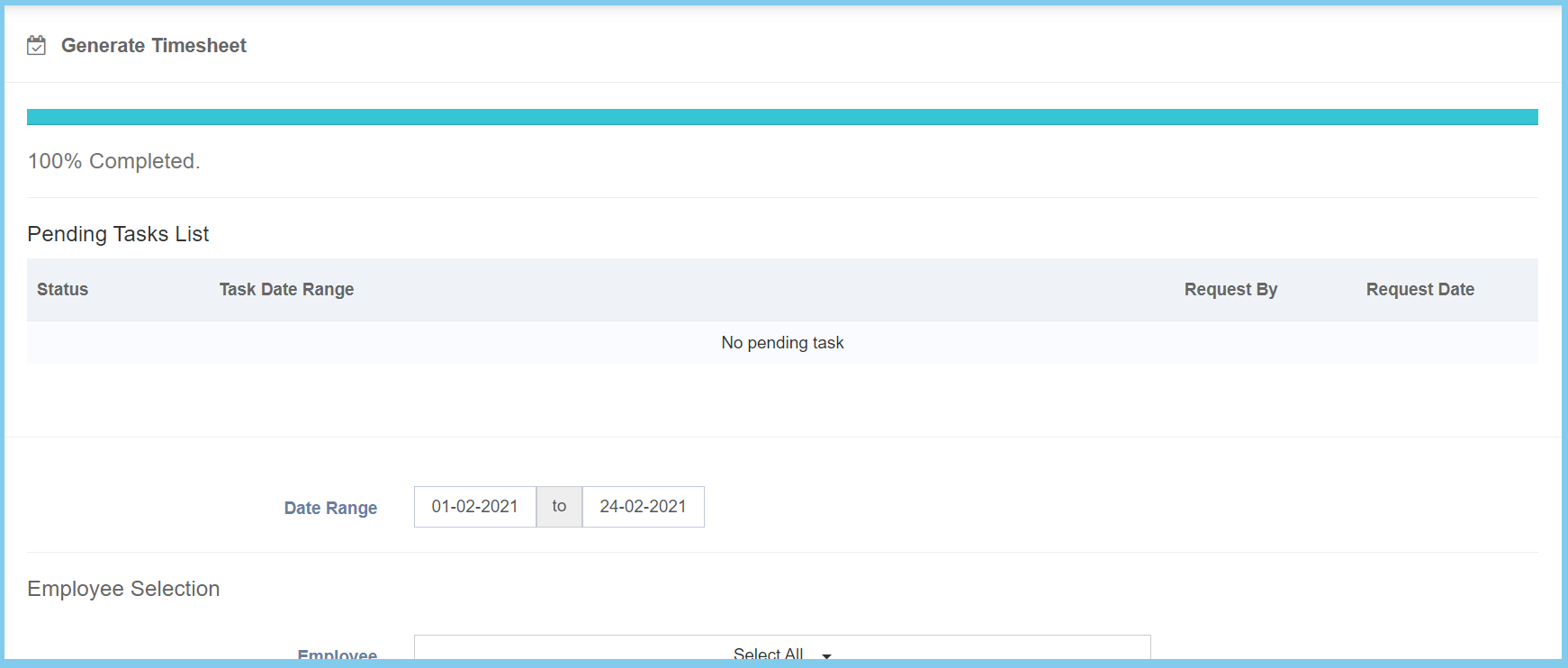The image size is (1568, 668).
Task: Expand the Select All employee dropdown
Action: 781,652
